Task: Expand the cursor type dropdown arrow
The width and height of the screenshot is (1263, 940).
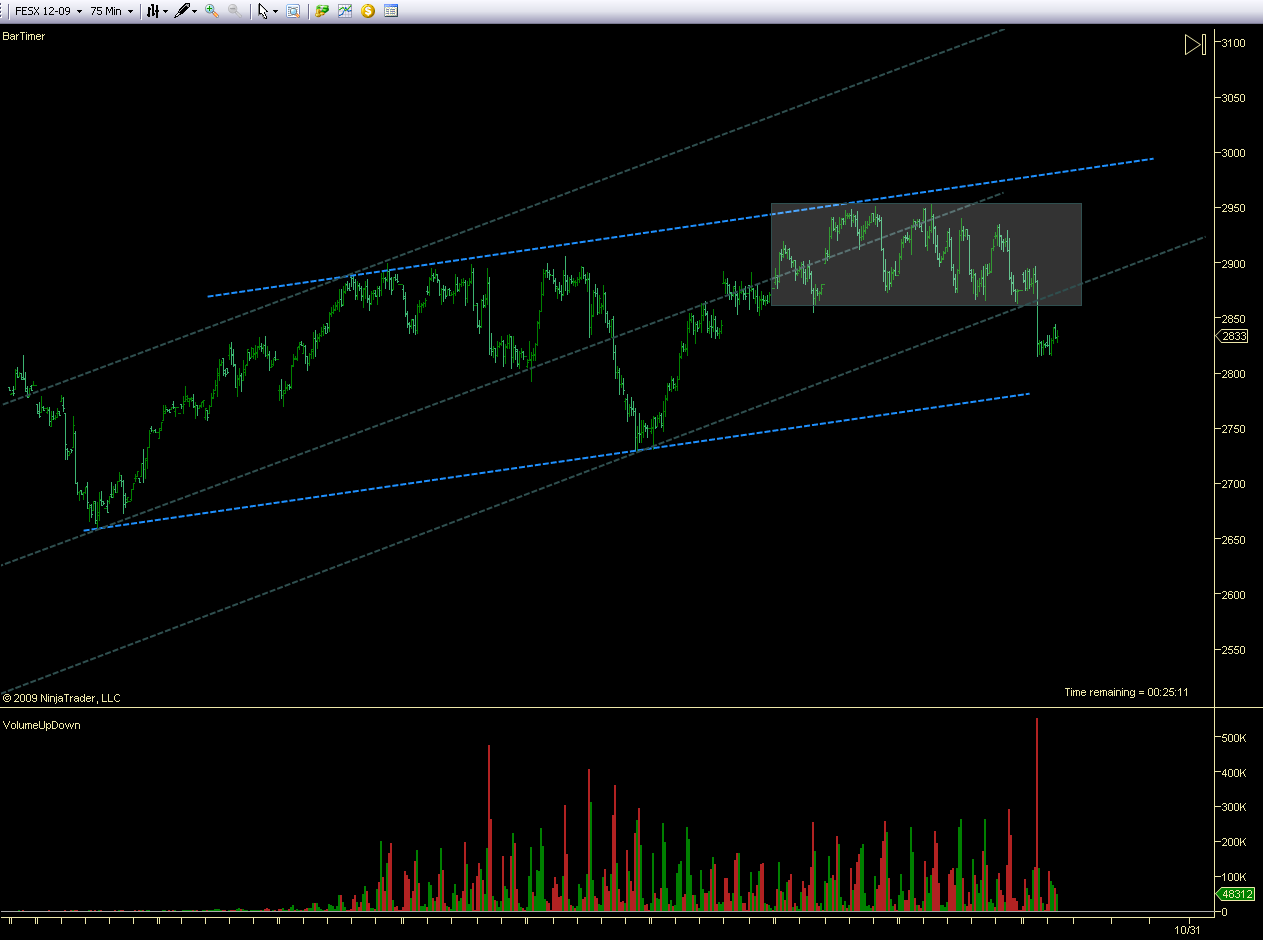Action: (x=275, y=11)
